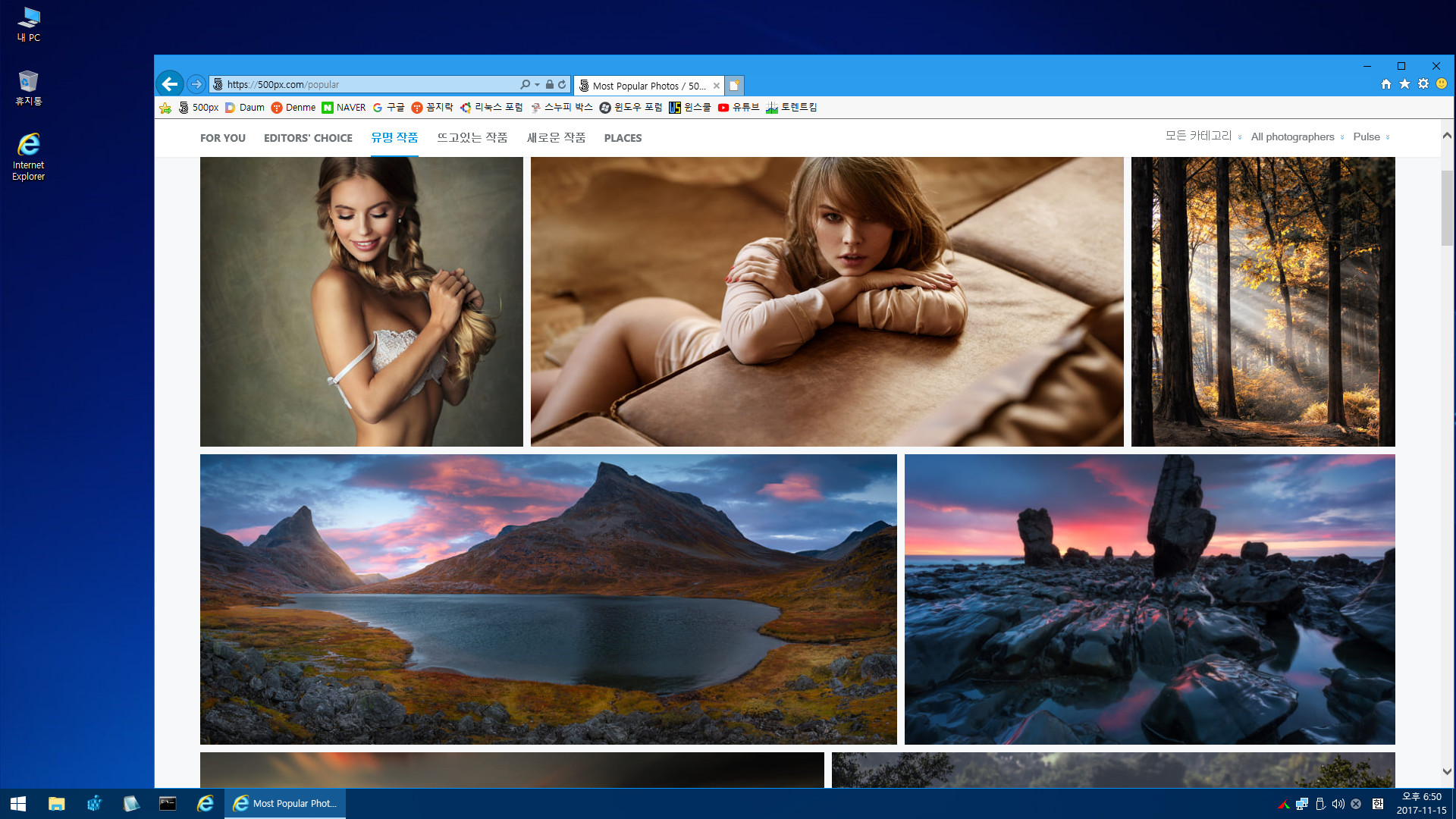Screen dimensions: 1456x819
Task: Go back with the browser Back arrow
Action: coord(170,84)
